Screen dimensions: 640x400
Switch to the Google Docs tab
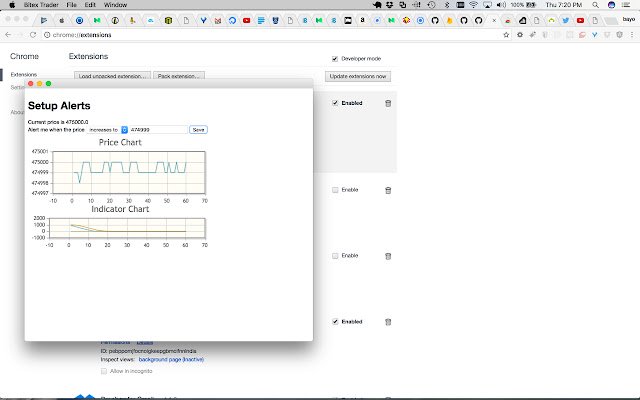261,20
